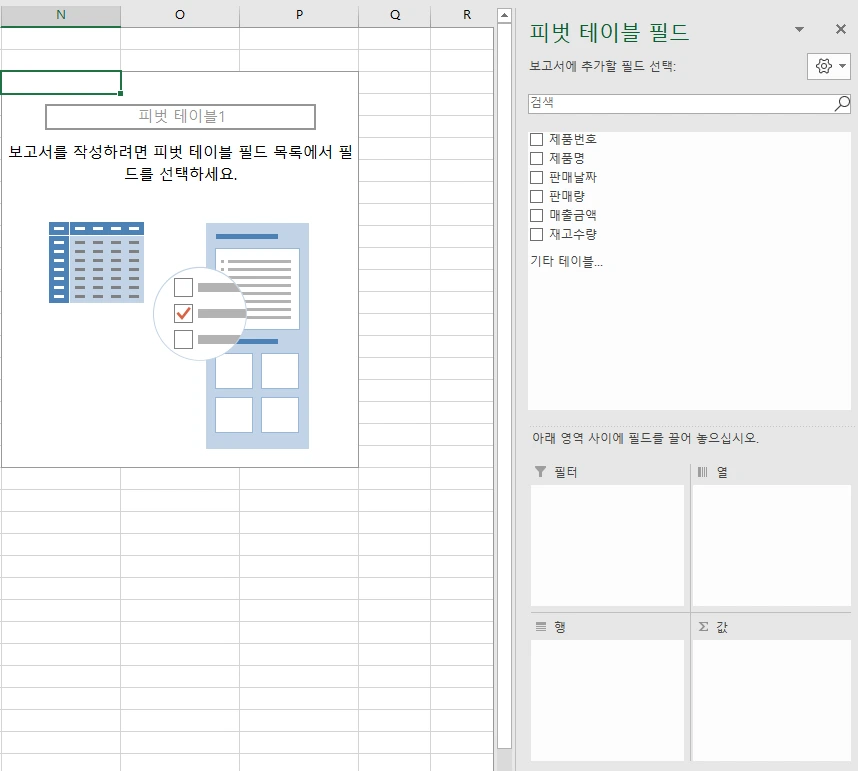
Task: Select column N by clicking its header
Action: point(60,15)
